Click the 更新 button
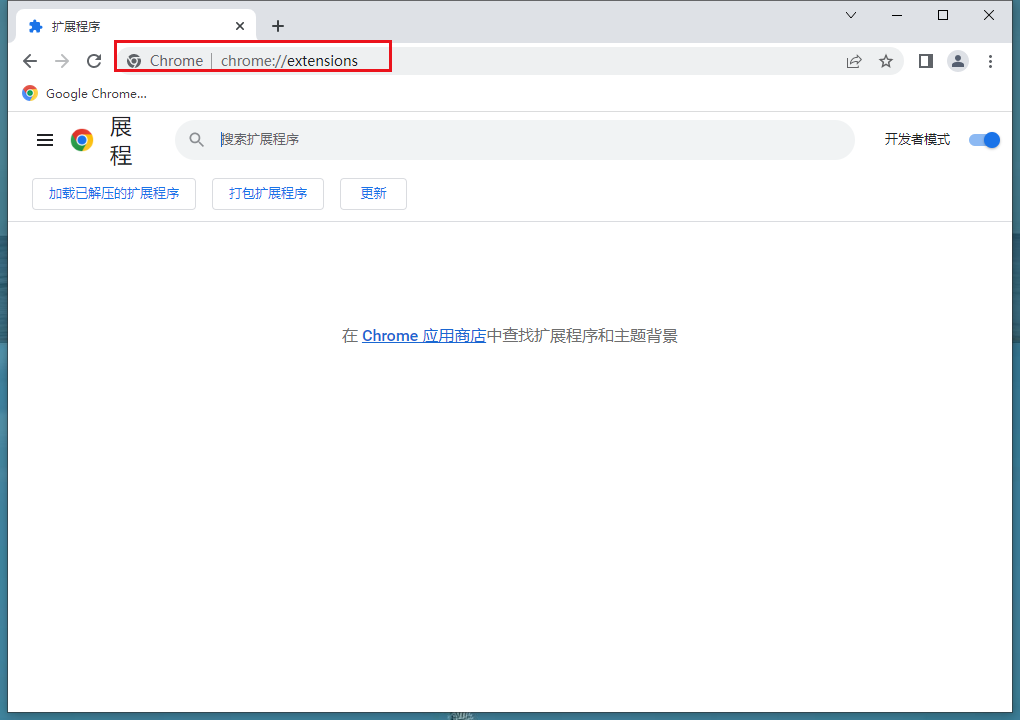This screenshot has height=720, width=1020. 373,194
